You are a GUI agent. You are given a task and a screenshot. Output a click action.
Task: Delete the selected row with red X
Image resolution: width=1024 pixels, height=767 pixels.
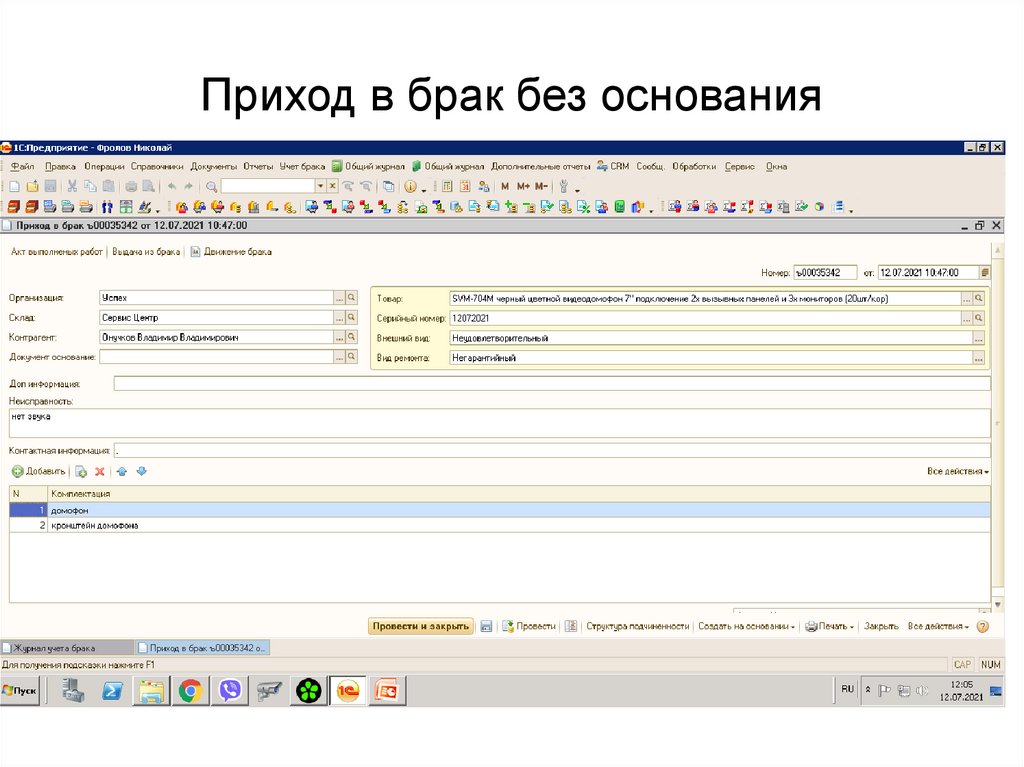[100, 471]
